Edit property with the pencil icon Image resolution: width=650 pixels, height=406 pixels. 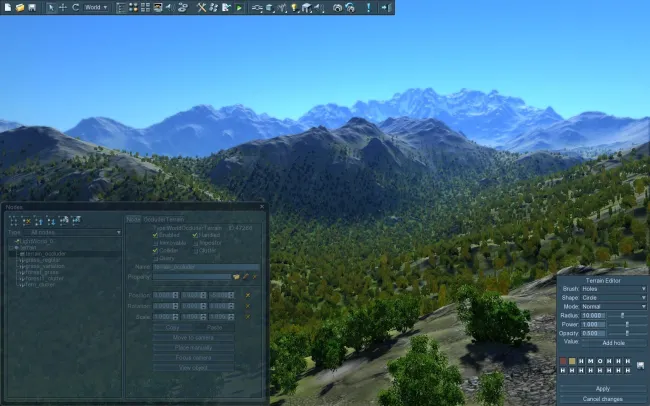tap(246, 277)
